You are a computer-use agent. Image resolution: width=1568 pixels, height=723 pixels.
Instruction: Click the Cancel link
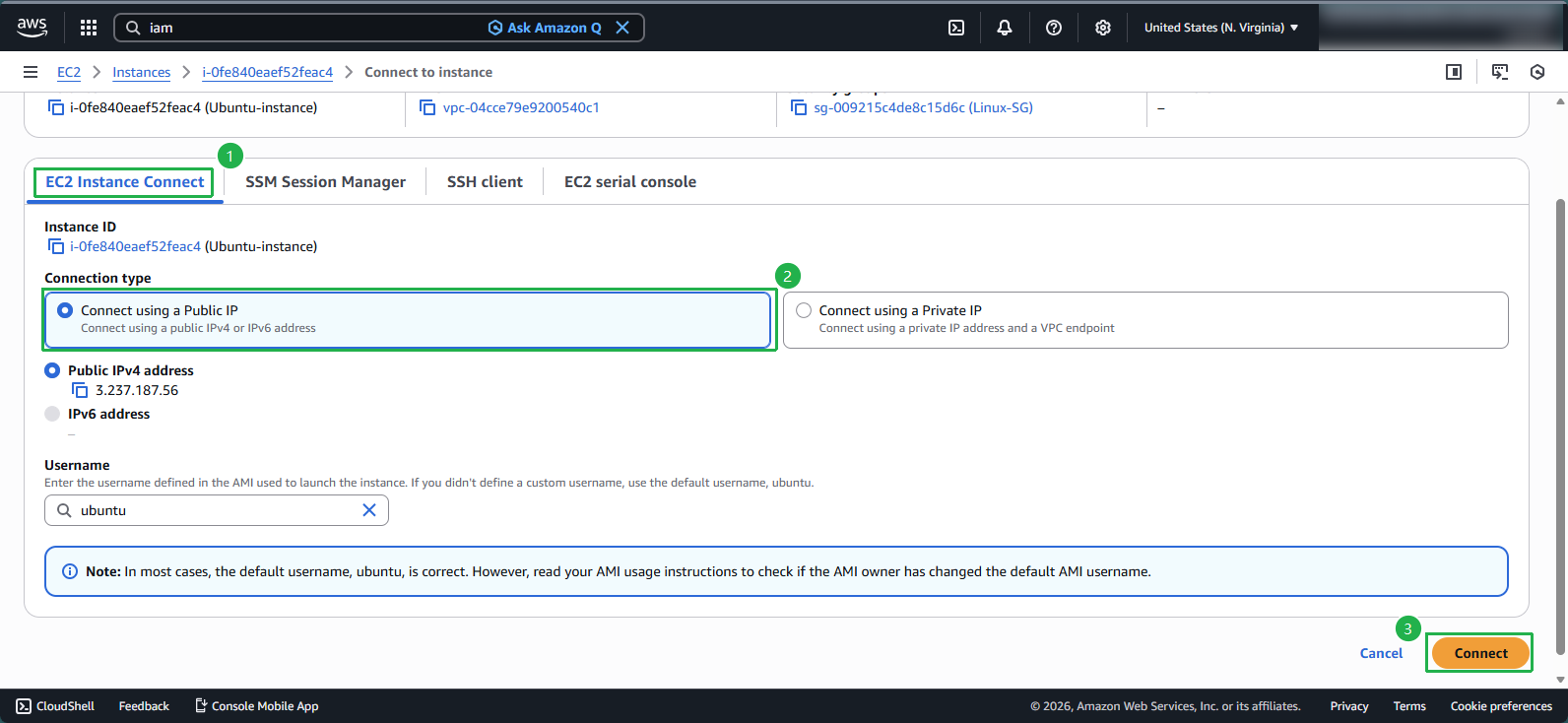(1381, 653)
